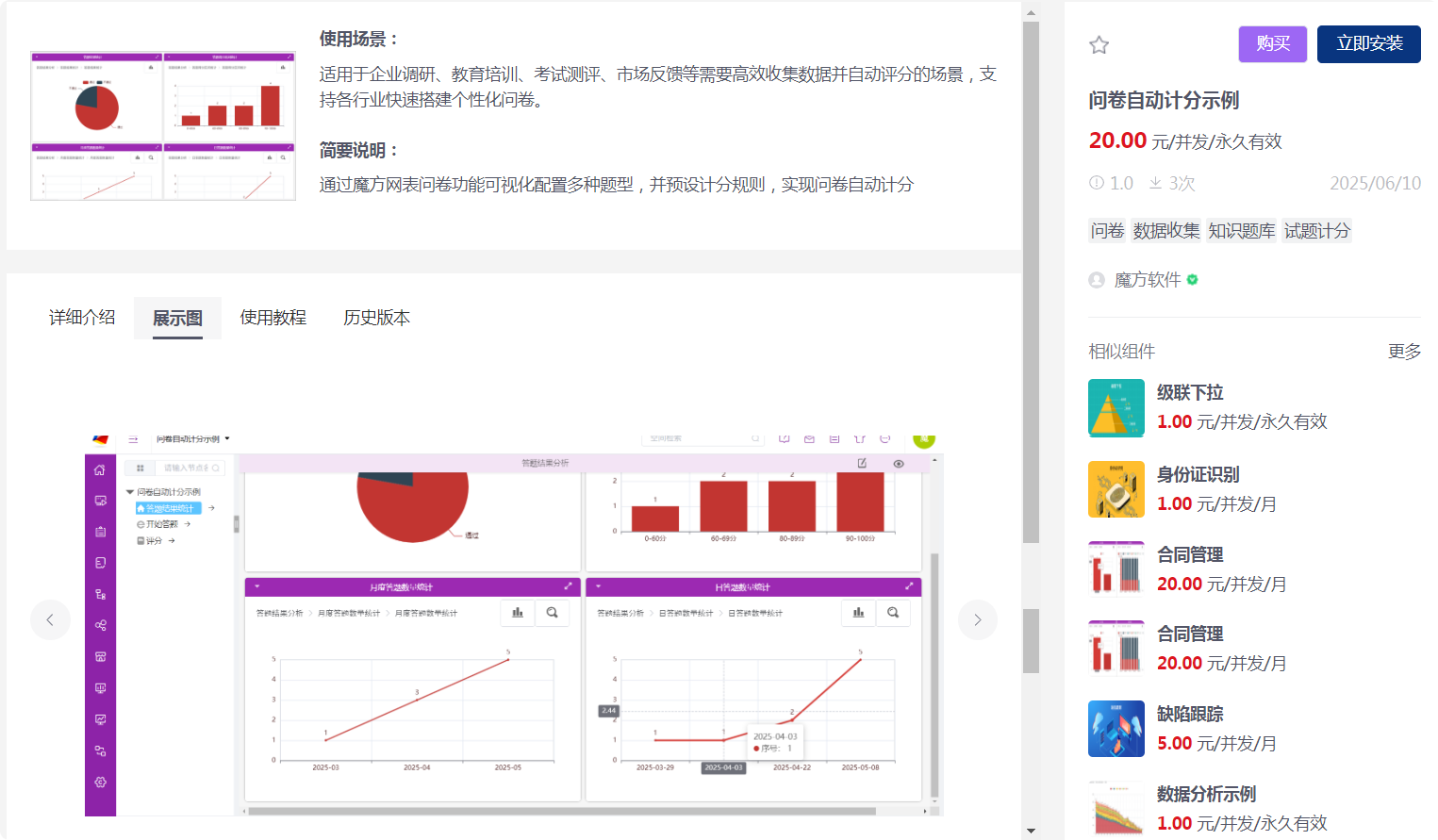Click the large showcase screenshot image
The height and width of the screenshot is (840, 1438).
point(514,624)
